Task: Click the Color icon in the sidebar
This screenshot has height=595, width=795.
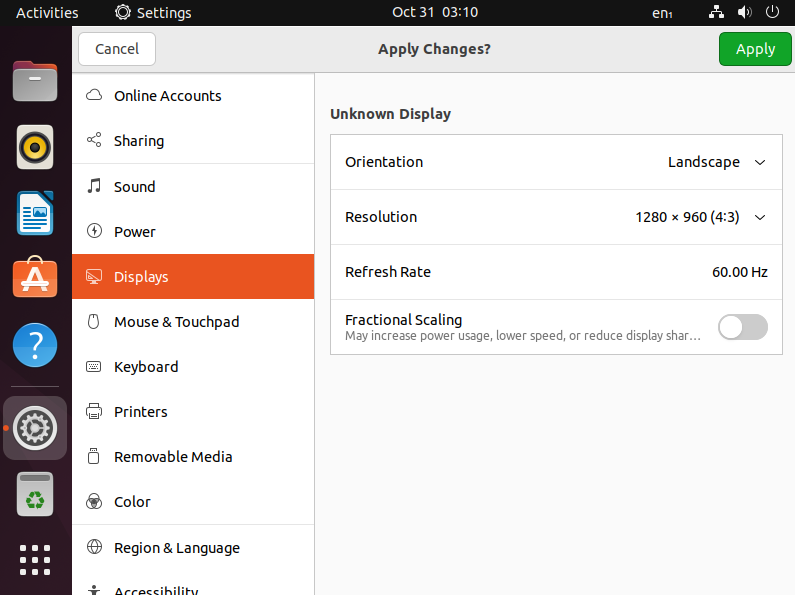Action: click(94, 501)
